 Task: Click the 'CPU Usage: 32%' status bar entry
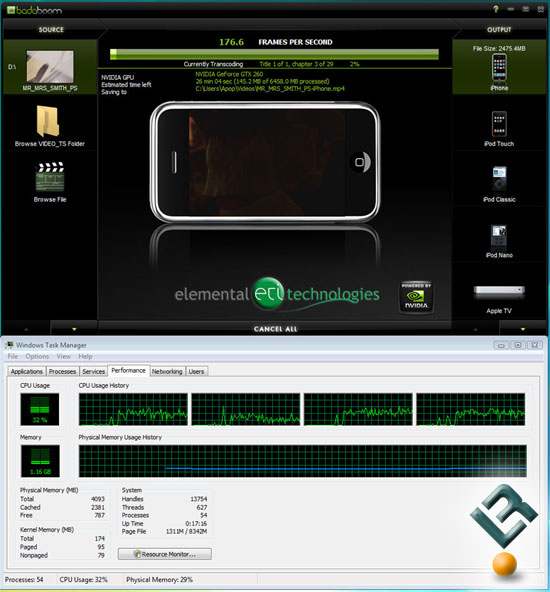(x=83, y=580)
